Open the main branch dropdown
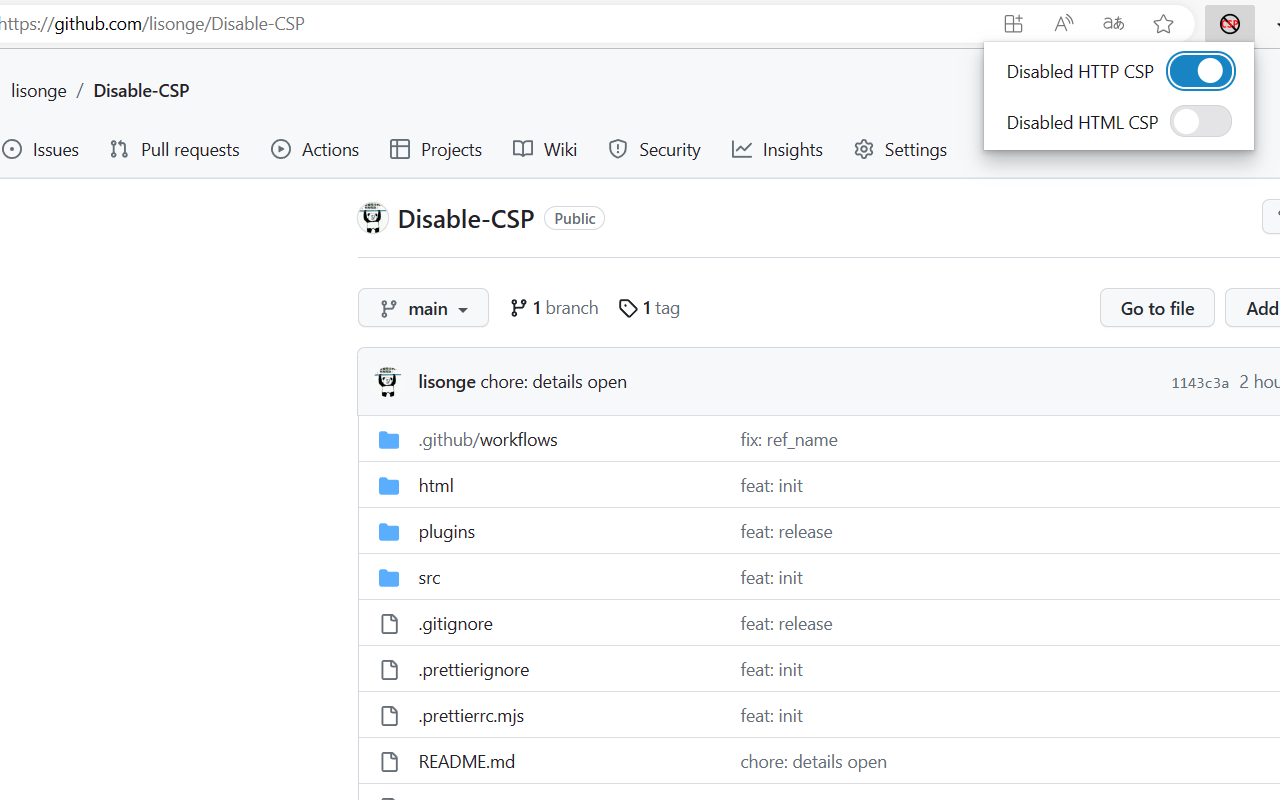The width and height of the screenshot is (1280, 800). (423, 308)
